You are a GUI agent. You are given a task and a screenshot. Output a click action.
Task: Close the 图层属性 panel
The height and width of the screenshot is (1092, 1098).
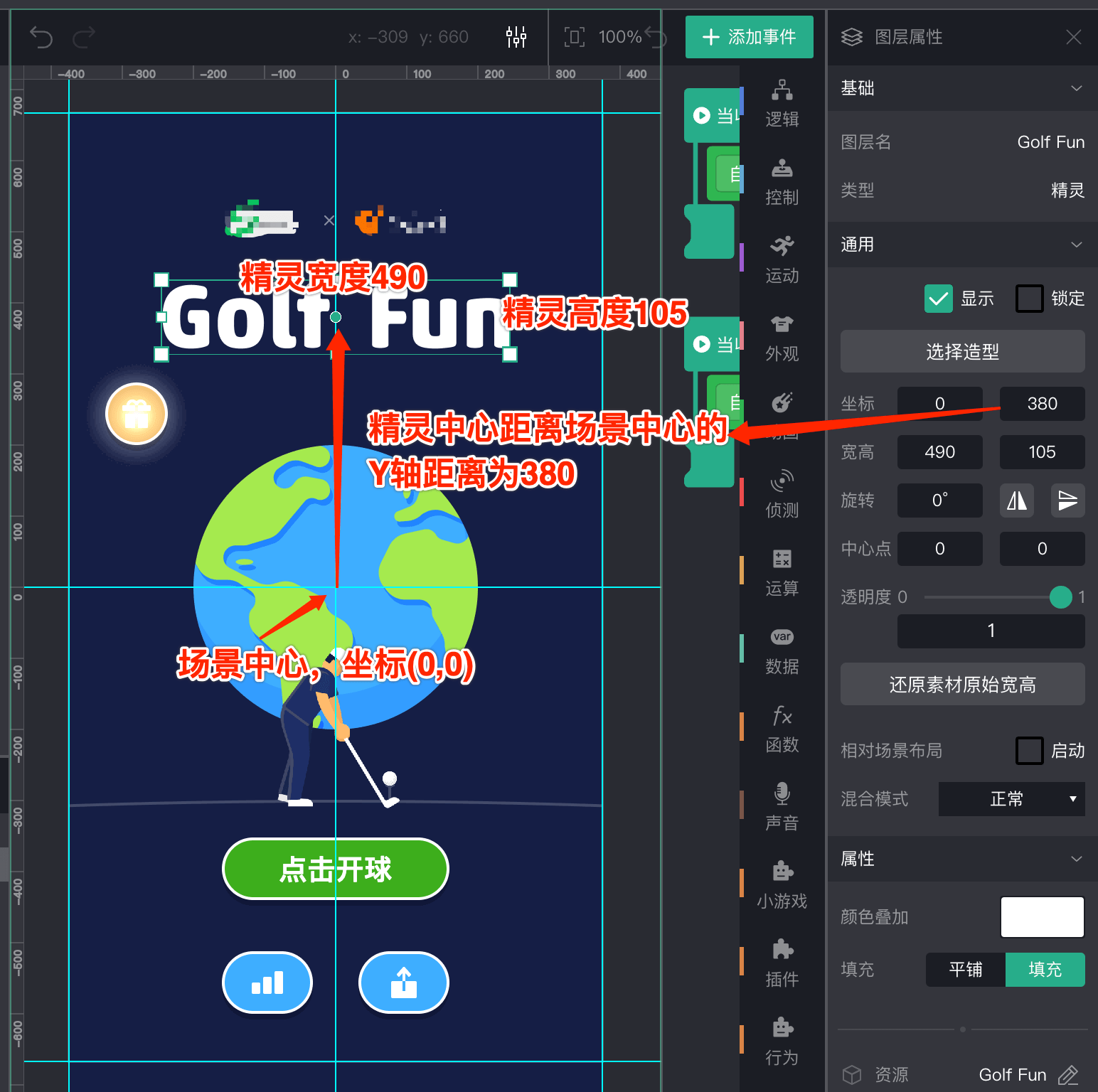(x=1073, y=37)
